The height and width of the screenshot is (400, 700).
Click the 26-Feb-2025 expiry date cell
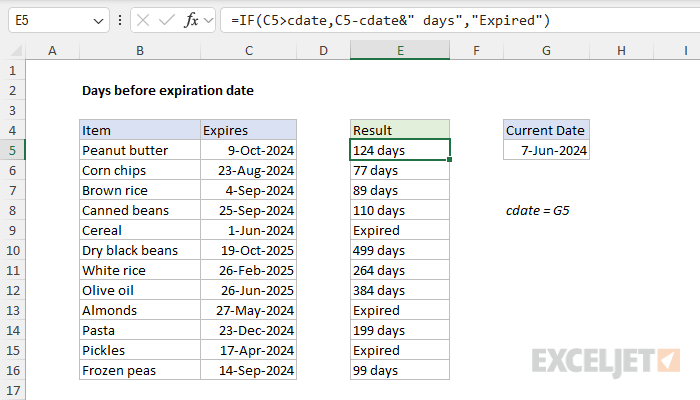tap(249, 270)
